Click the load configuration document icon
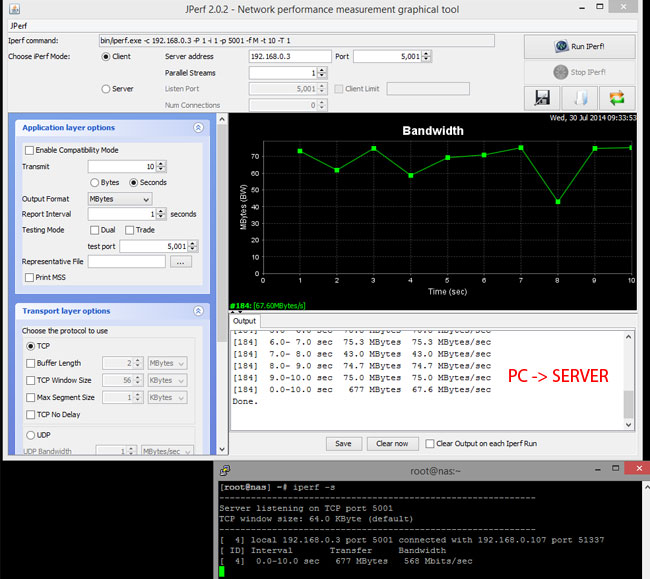650x579 pixels. 580,98
